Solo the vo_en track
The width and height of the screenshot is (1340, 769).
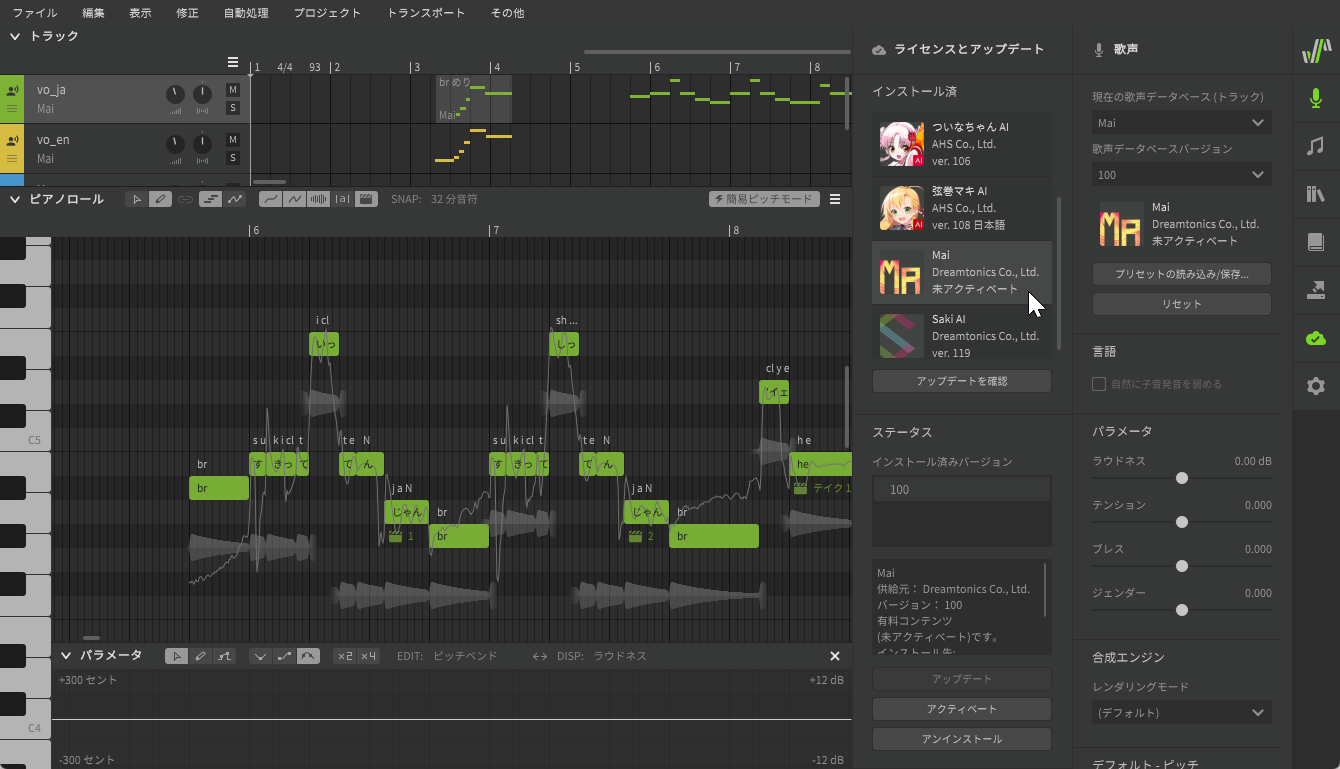click(x=233, y=158)
